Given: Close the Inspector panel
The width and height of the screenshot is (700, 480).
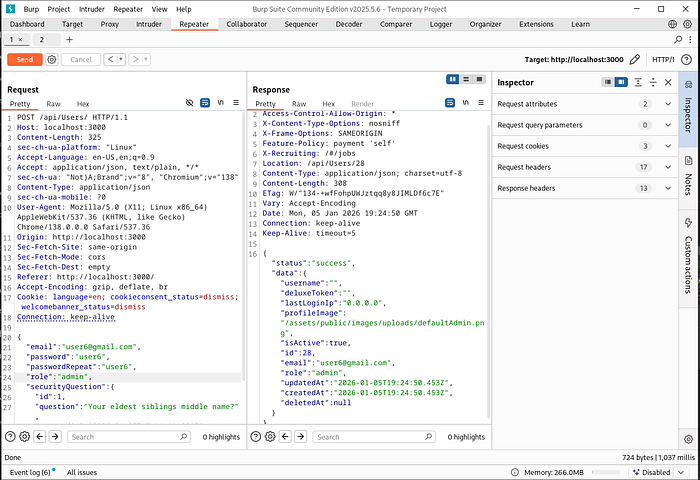Looking at the screenshot, I should (x=668, y=82).
